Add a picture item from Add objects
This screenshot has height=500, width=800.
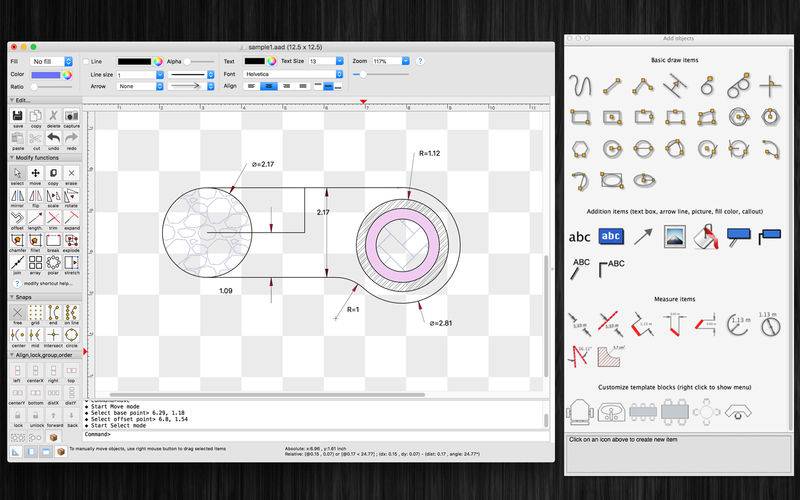coord(675,237)
